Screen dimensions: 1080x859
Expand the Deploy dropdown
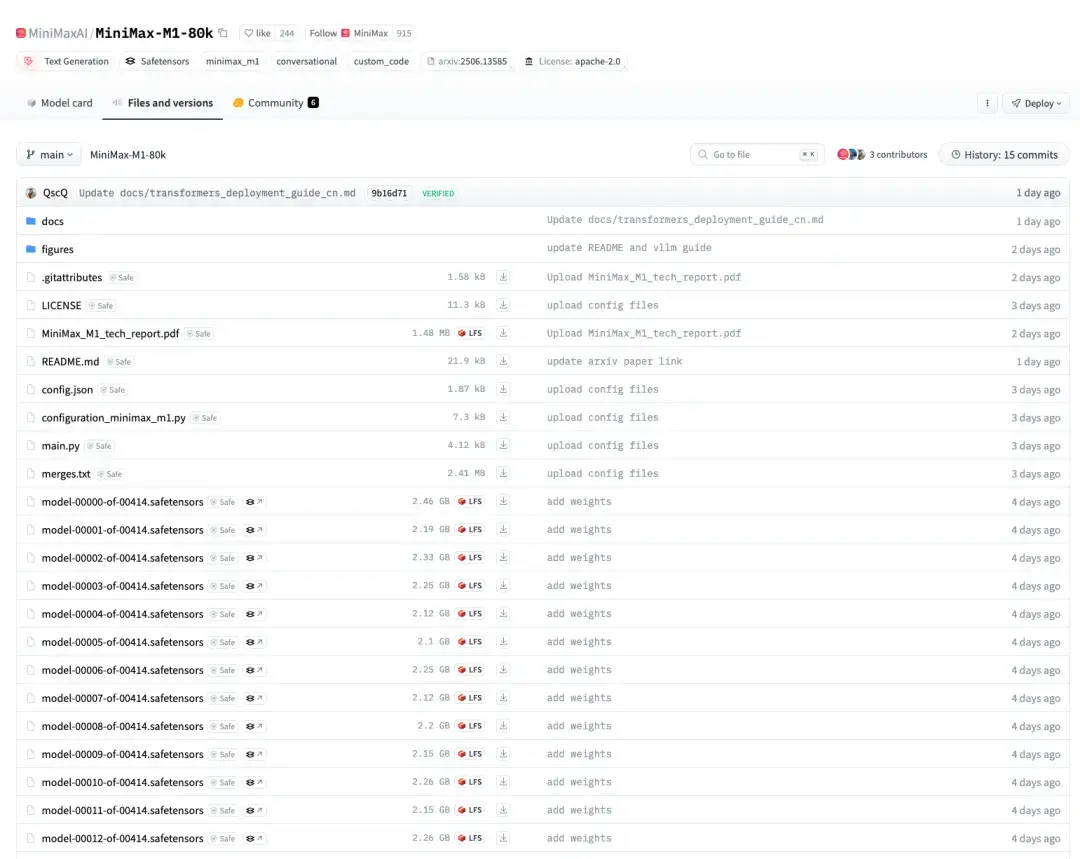pos(1036,103)
